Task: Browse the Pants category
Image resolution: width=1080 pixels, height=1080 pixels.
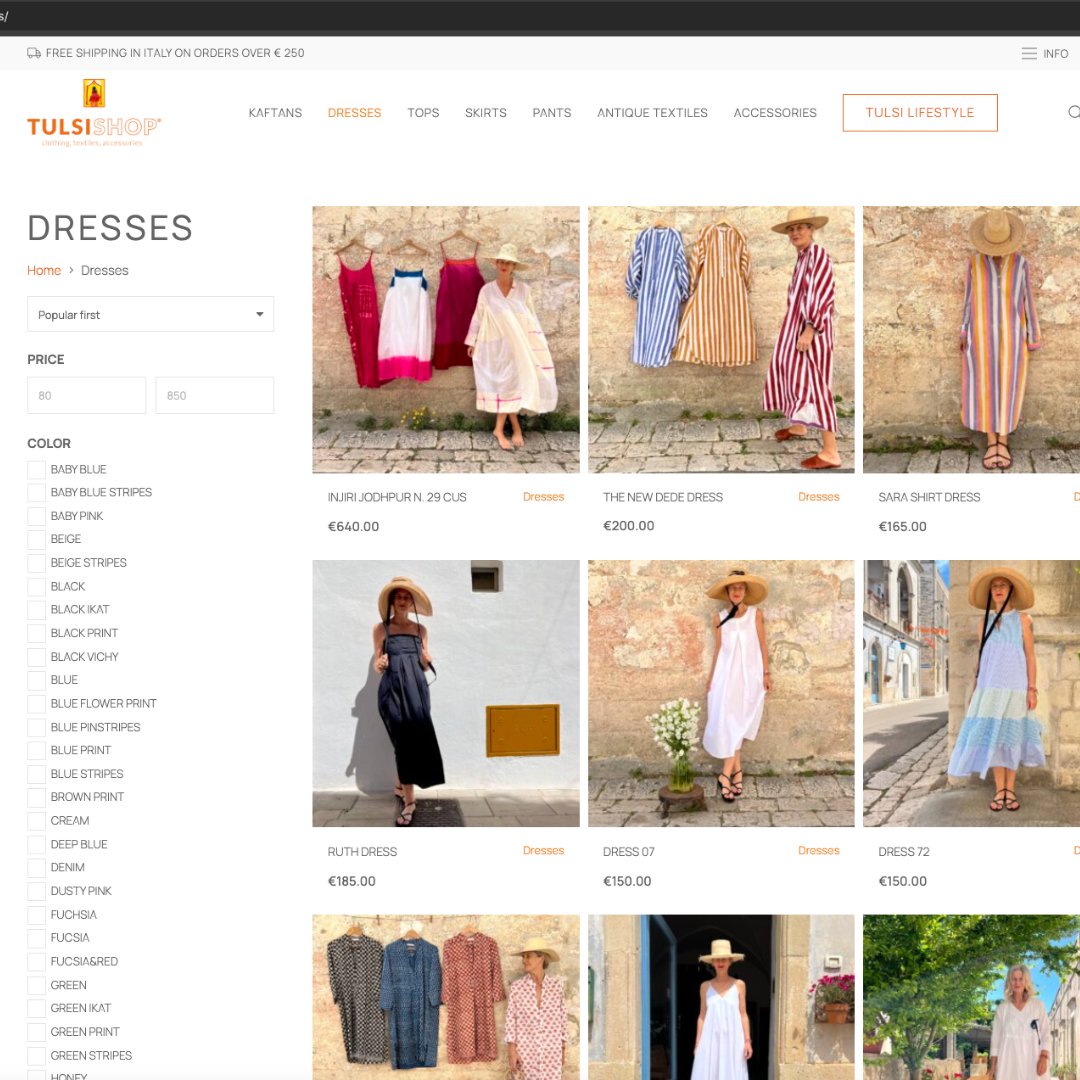Action: [552, 113]
